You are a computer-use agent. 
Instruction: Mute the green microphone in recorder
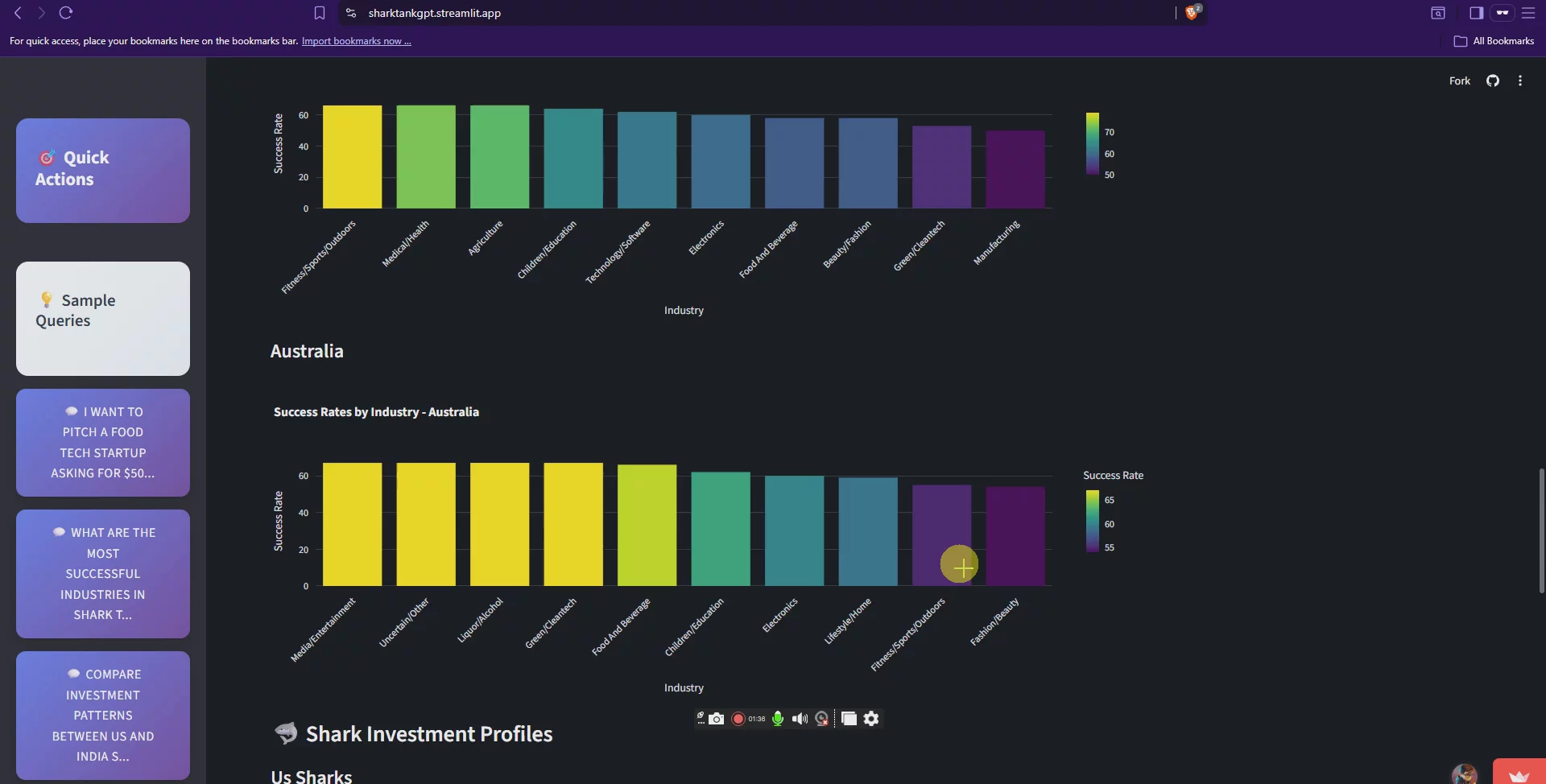click(x=778, y=719)
